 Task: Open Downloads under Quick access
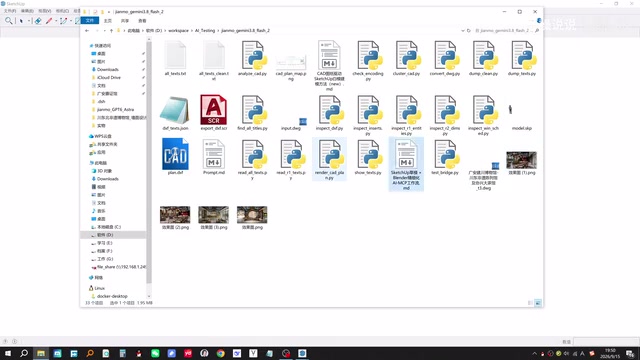click(108, 69)
